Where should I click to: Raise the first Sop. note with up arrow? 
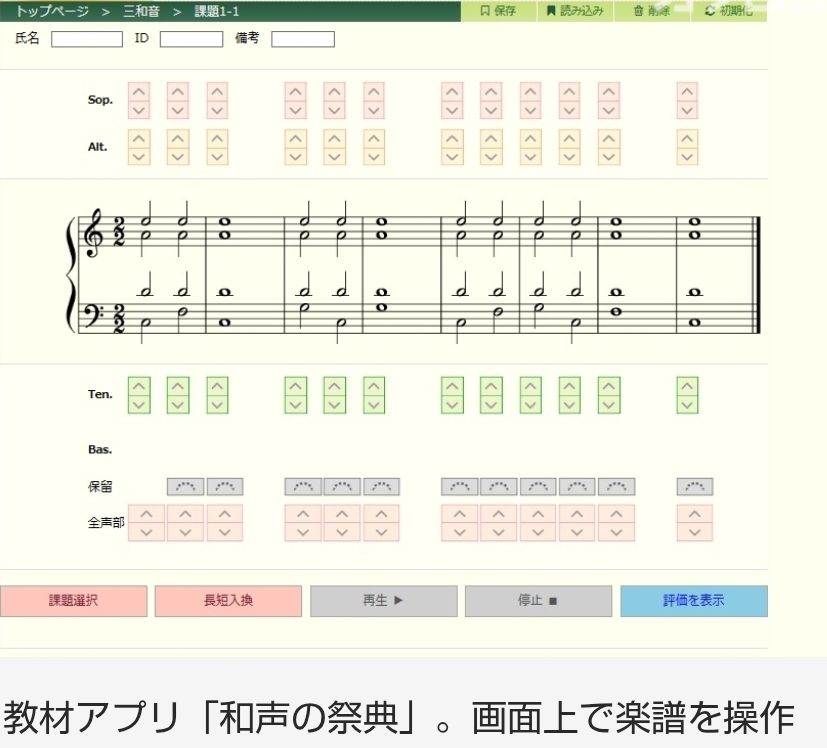[139, 92]
